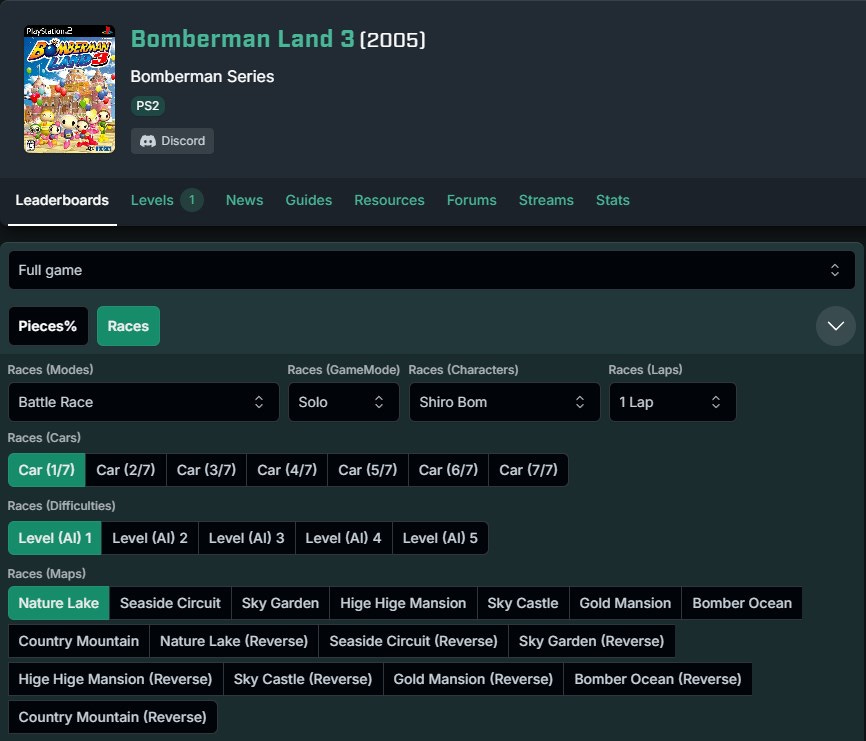Viewport: 866px width, 741px height.
Task: Select Car (2/7) option
Action: click(x=126, y=470)
